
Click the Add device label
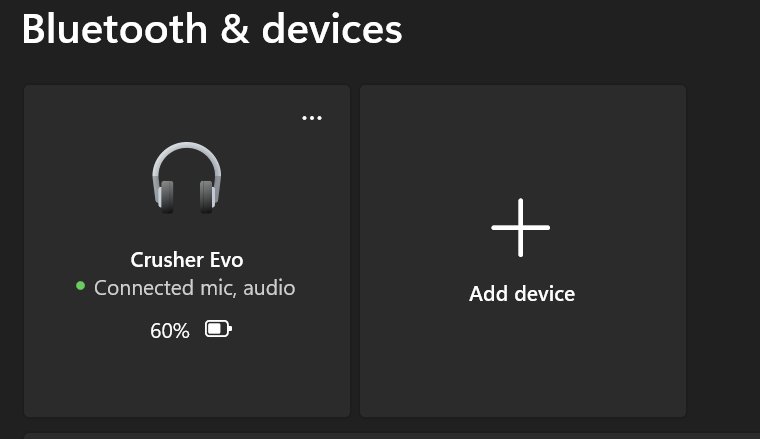522,294
